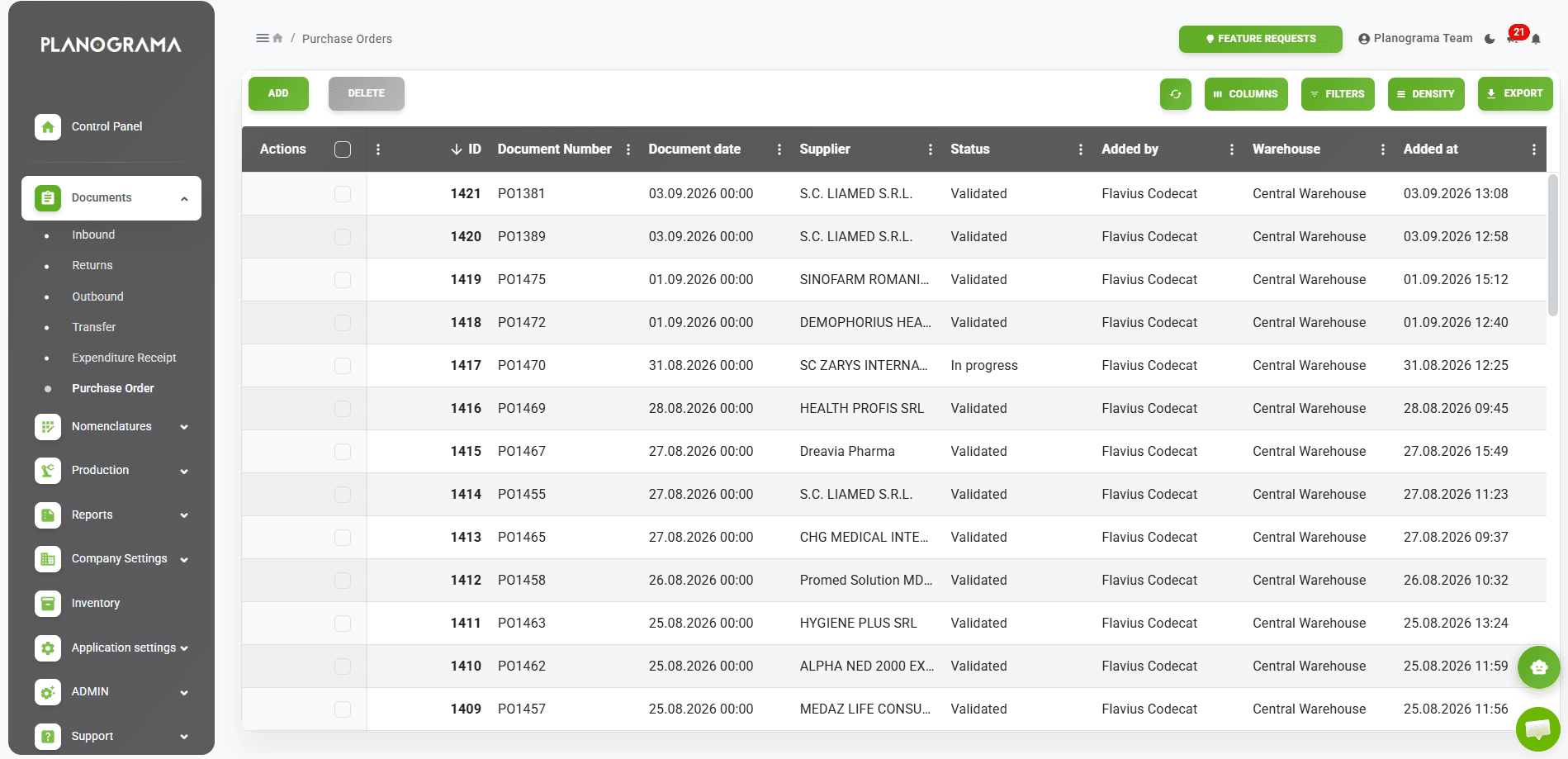Click the Nomenclatures sidebar icon

pos(48,426)
